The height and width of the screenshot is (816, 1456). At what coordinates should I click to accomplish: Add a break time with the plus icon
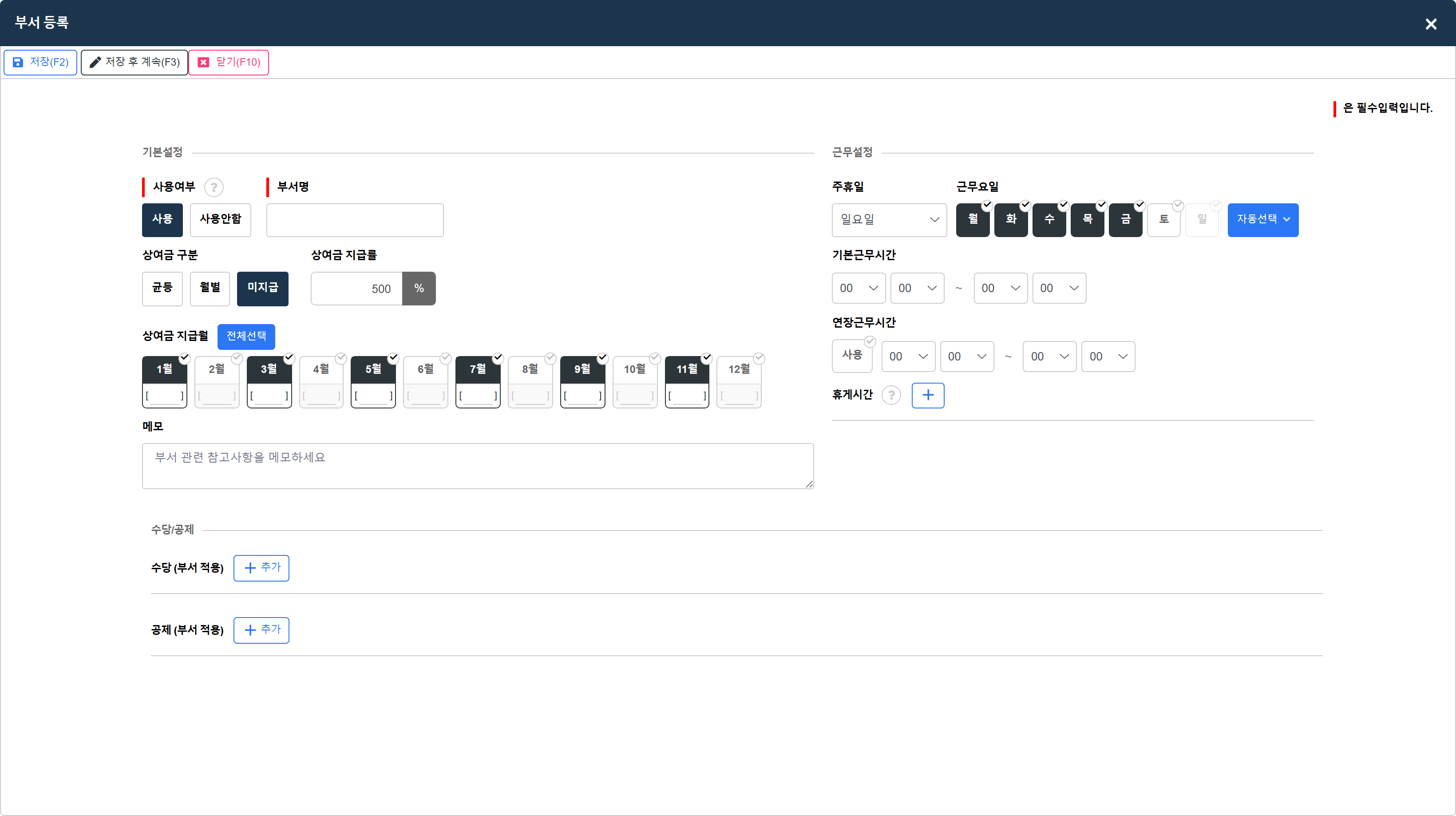pos(927,395)
